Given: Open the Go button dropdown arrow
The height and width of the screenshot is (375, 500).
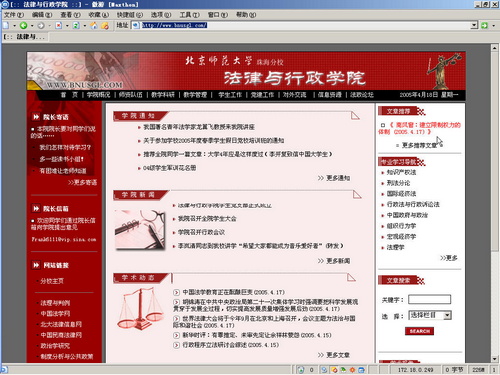Looking at the screenshot, I should pos(493,26).
